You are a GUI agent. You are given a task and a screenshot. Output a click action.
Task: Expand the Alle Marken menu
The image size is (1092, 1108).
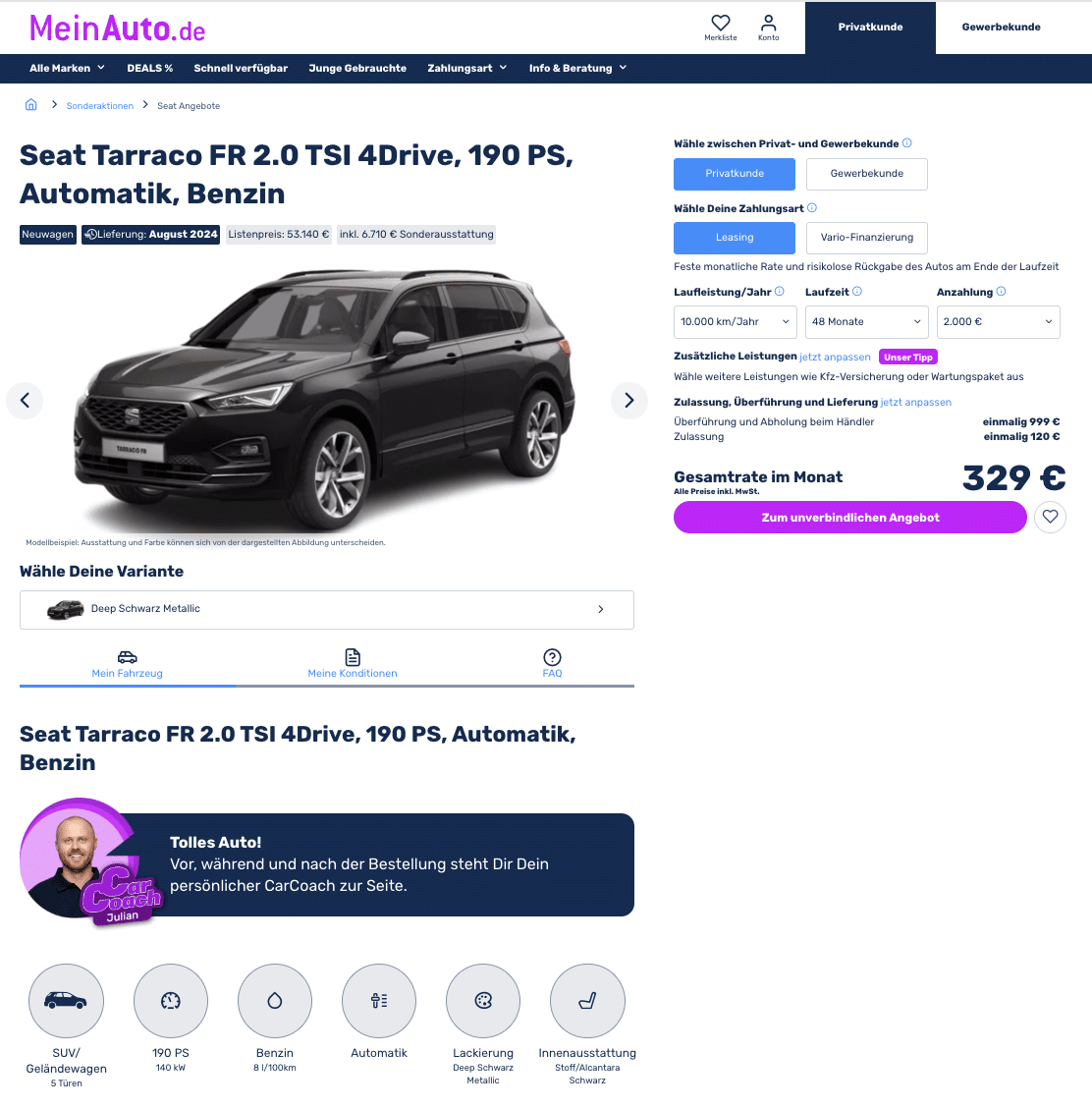[x=67, y=68]
